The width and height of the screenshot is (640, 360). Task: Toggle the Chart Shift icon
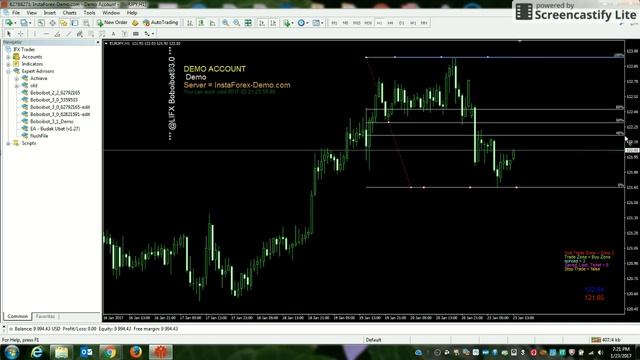(x=273, y=23)
